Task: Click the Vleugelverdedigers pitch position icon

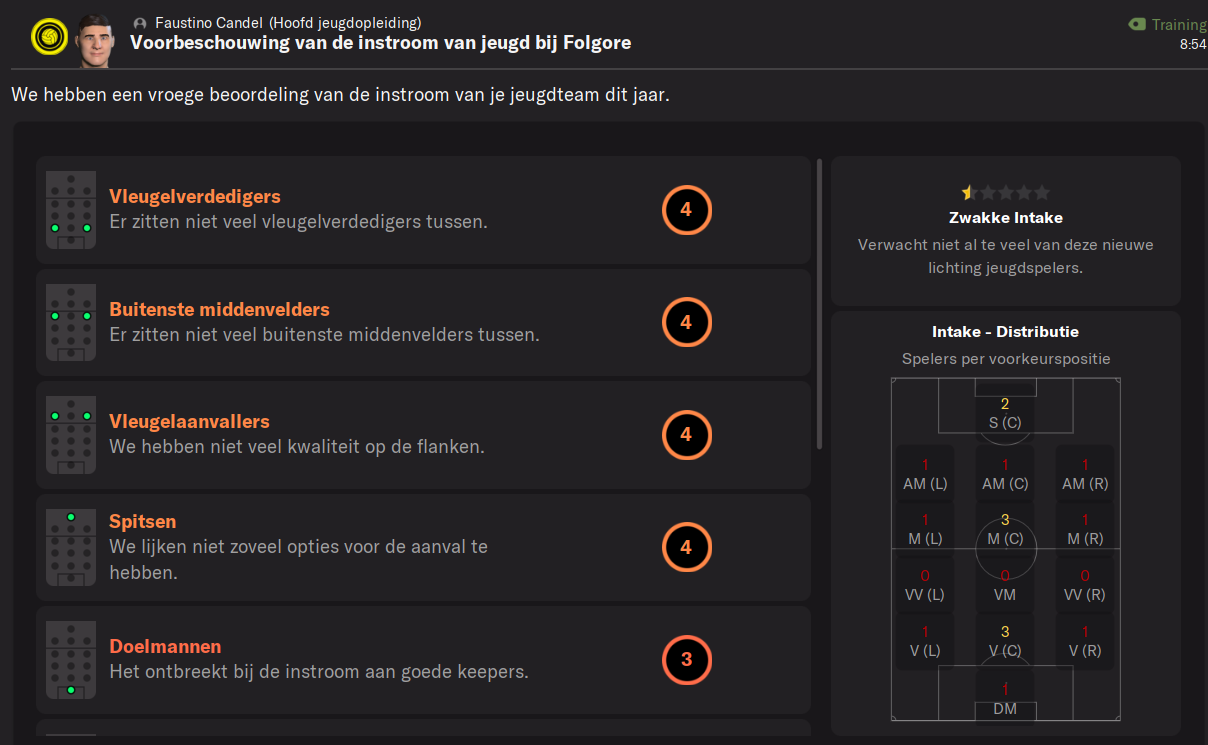Action: tap(71, 210)
